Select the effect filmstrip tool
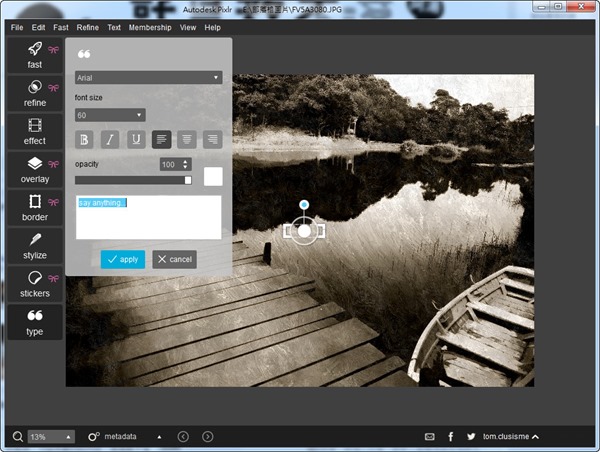Image resolution: width=600 pixels, height=452 pixels. [34, 132]
